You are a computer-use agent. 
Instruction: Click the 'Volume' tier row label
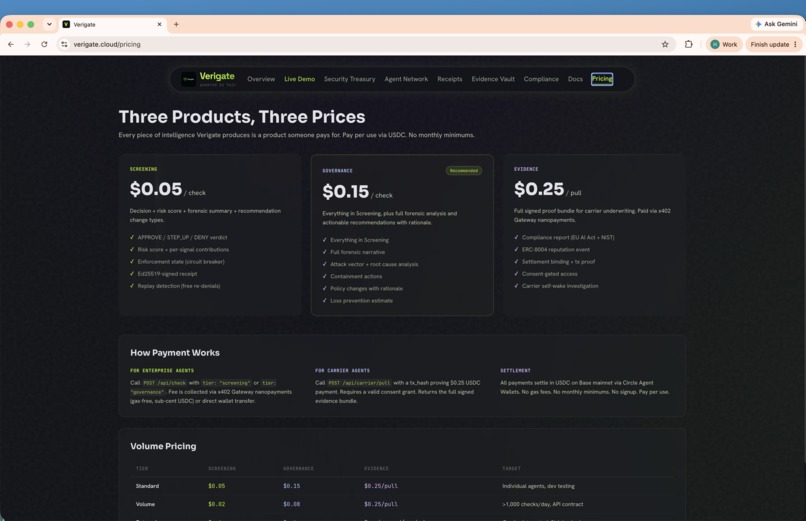tap(145, 505)
